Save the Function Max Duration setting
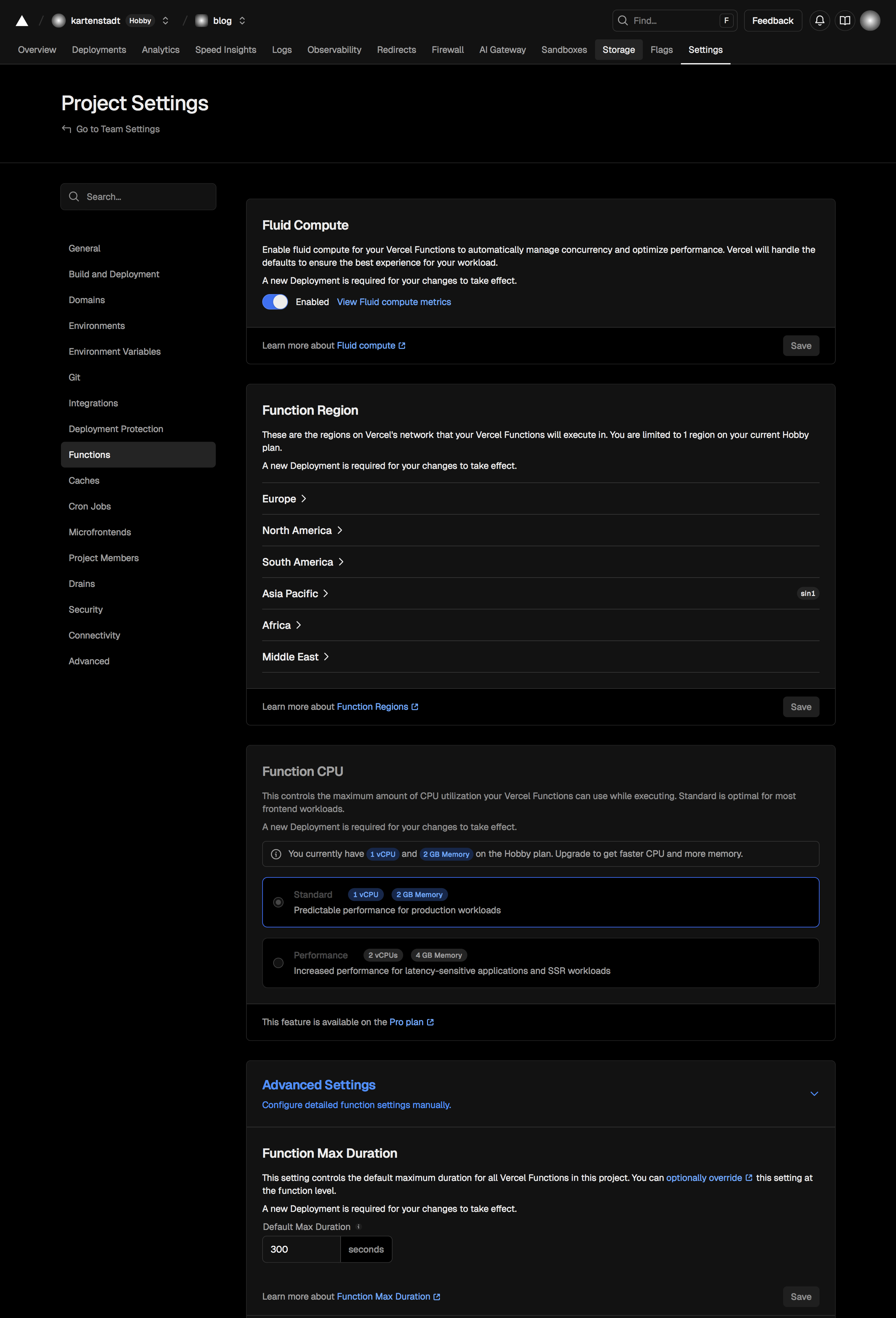Image resolution: width=896 pixels, height=1318 pixels. 801,1297
